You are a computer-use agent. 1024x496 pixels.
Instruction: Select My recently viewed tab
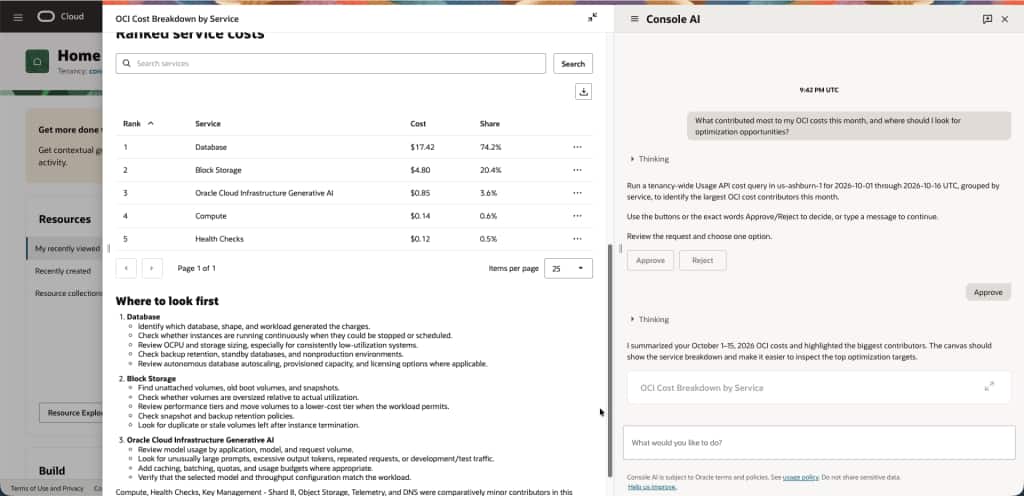pyautogui.click(x=67, y=248)
